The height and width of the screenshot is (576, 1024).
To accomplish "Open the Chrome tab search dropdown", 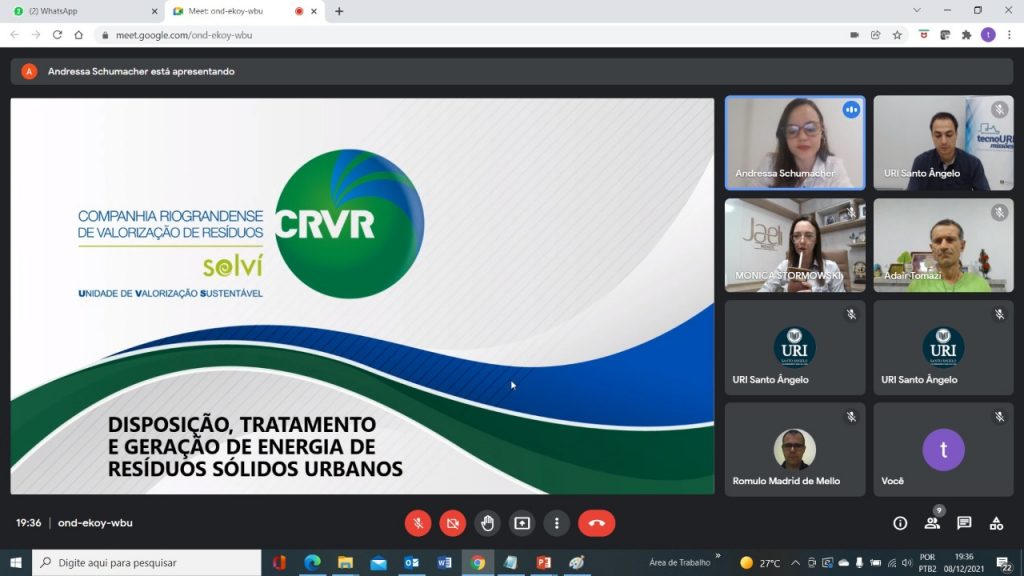I will tap(917, 10).
